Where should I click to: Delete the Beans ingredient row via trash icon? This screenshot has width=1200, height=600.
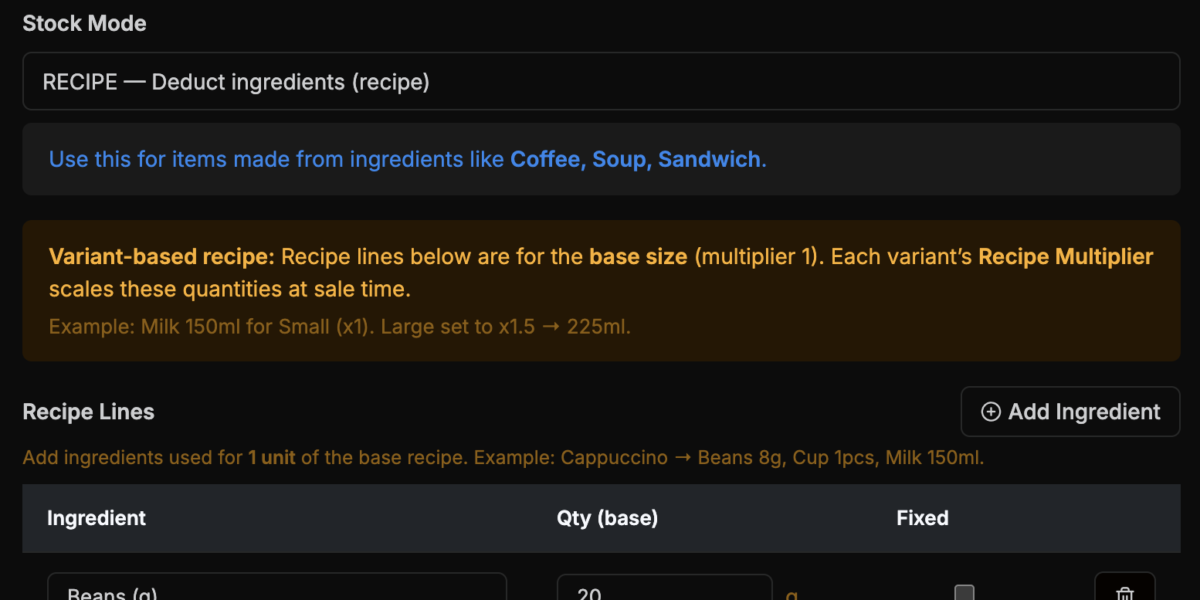coord(1125,592)
